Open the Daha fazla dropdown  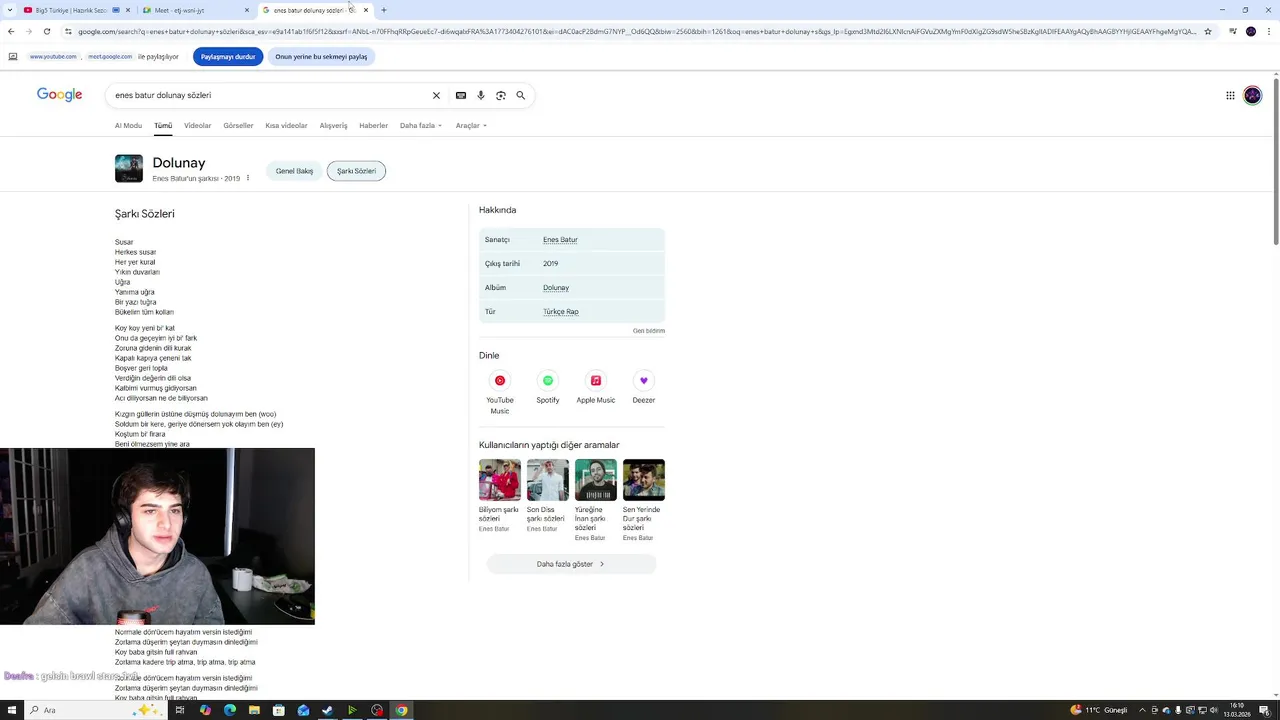click(x=421, y=125)
